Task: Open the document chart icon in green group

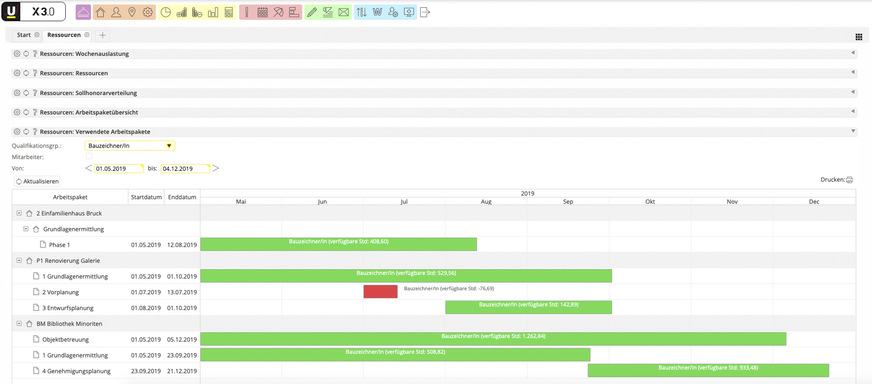Action: pos(328,12)
